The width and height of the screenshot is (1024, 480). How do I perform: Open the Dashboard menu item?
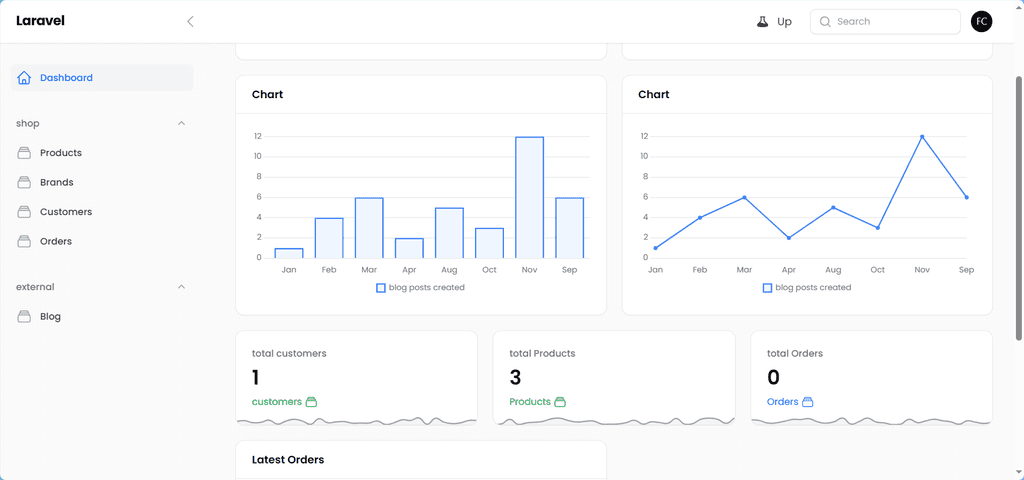click(102, 78)
